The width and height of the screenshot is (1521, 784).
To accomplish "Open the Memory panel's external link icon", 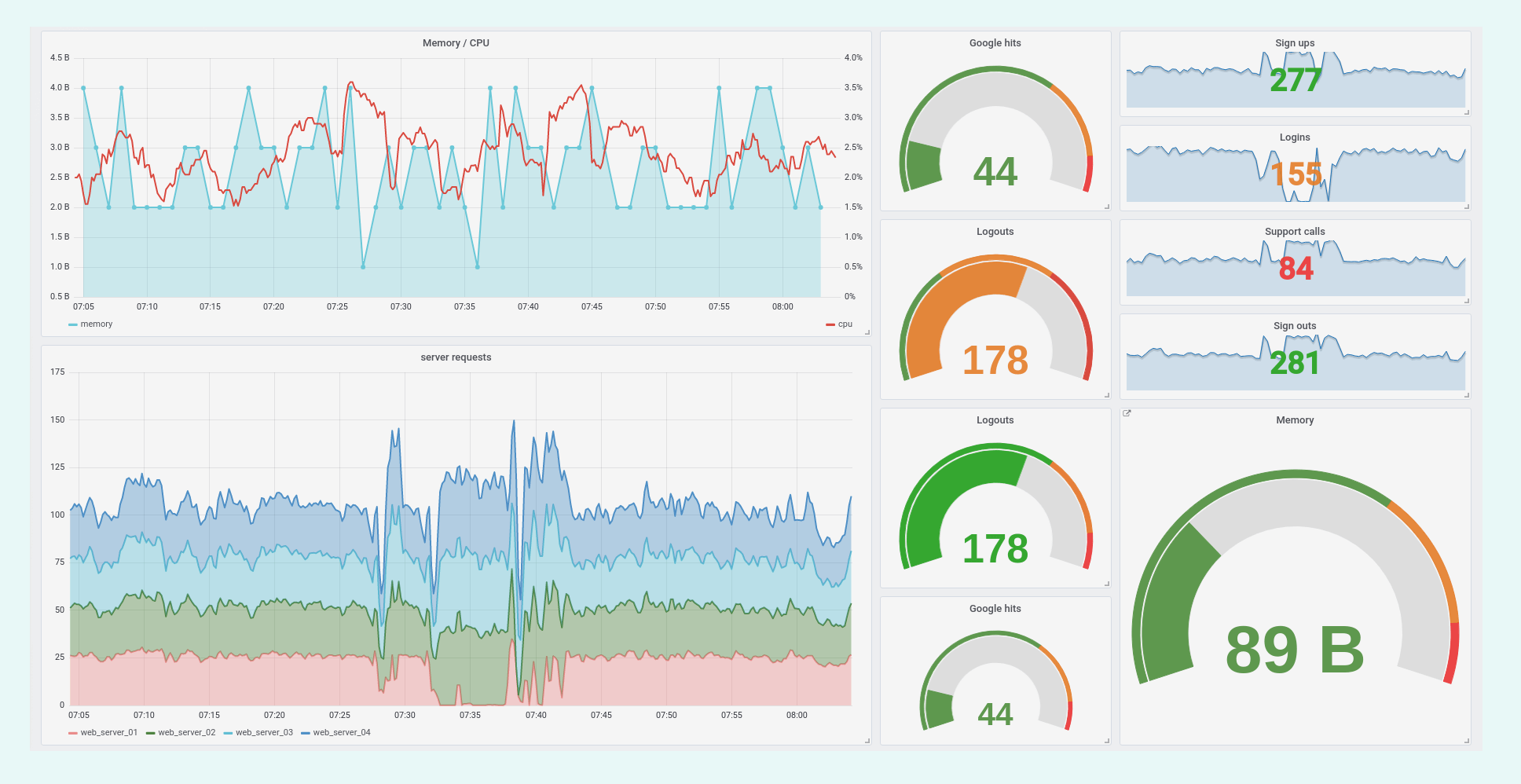I will pyautogui.click(x=1127, y=413).
